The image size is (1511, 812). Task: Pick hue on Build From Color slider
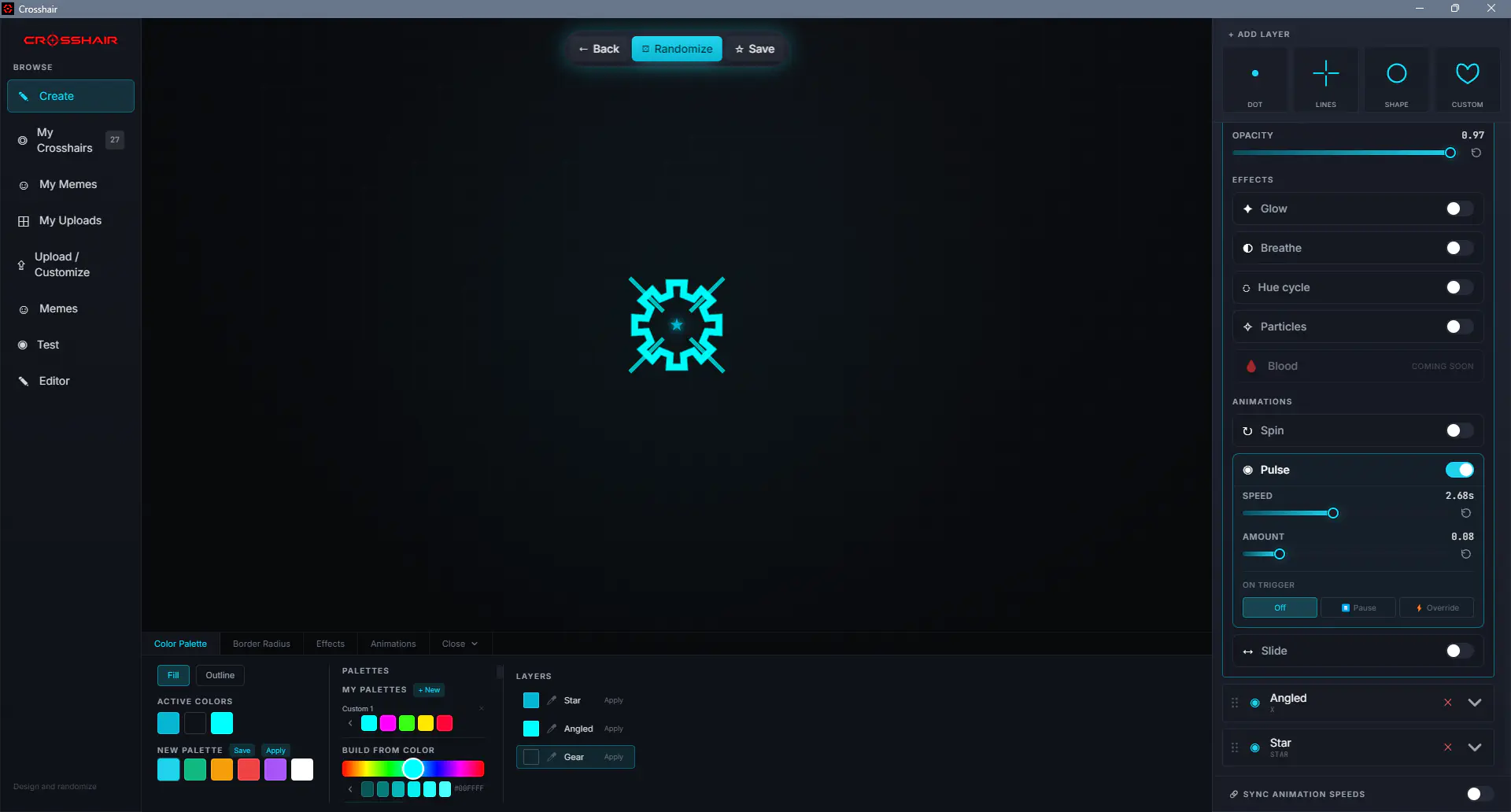[x=413, y=769]
